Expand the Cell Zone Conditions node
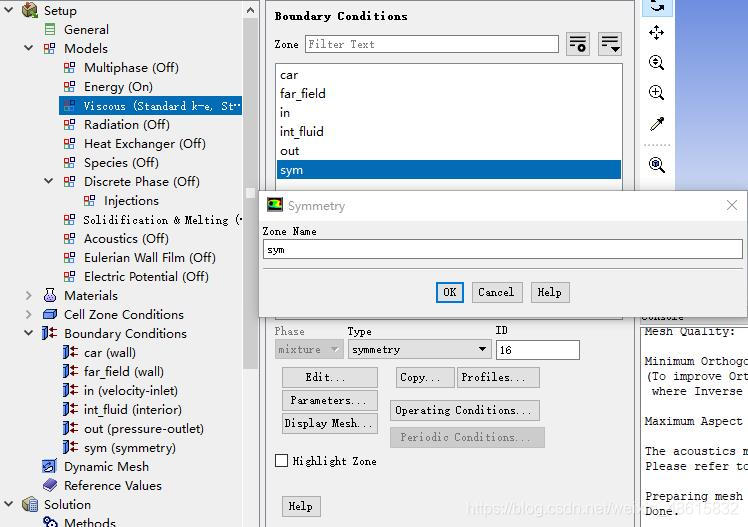Image resolution: width=748 pixels, height=527 pixels. tap(29, 314)
